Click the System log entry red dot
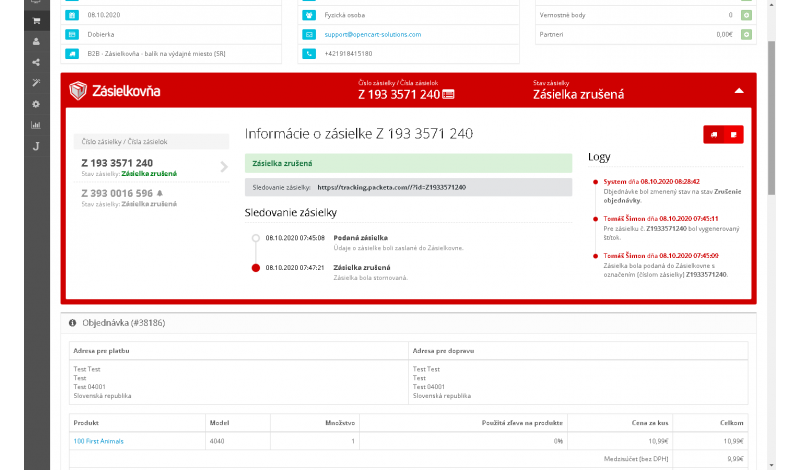Viewport: 800px width, 470px height. pos(595,182)
